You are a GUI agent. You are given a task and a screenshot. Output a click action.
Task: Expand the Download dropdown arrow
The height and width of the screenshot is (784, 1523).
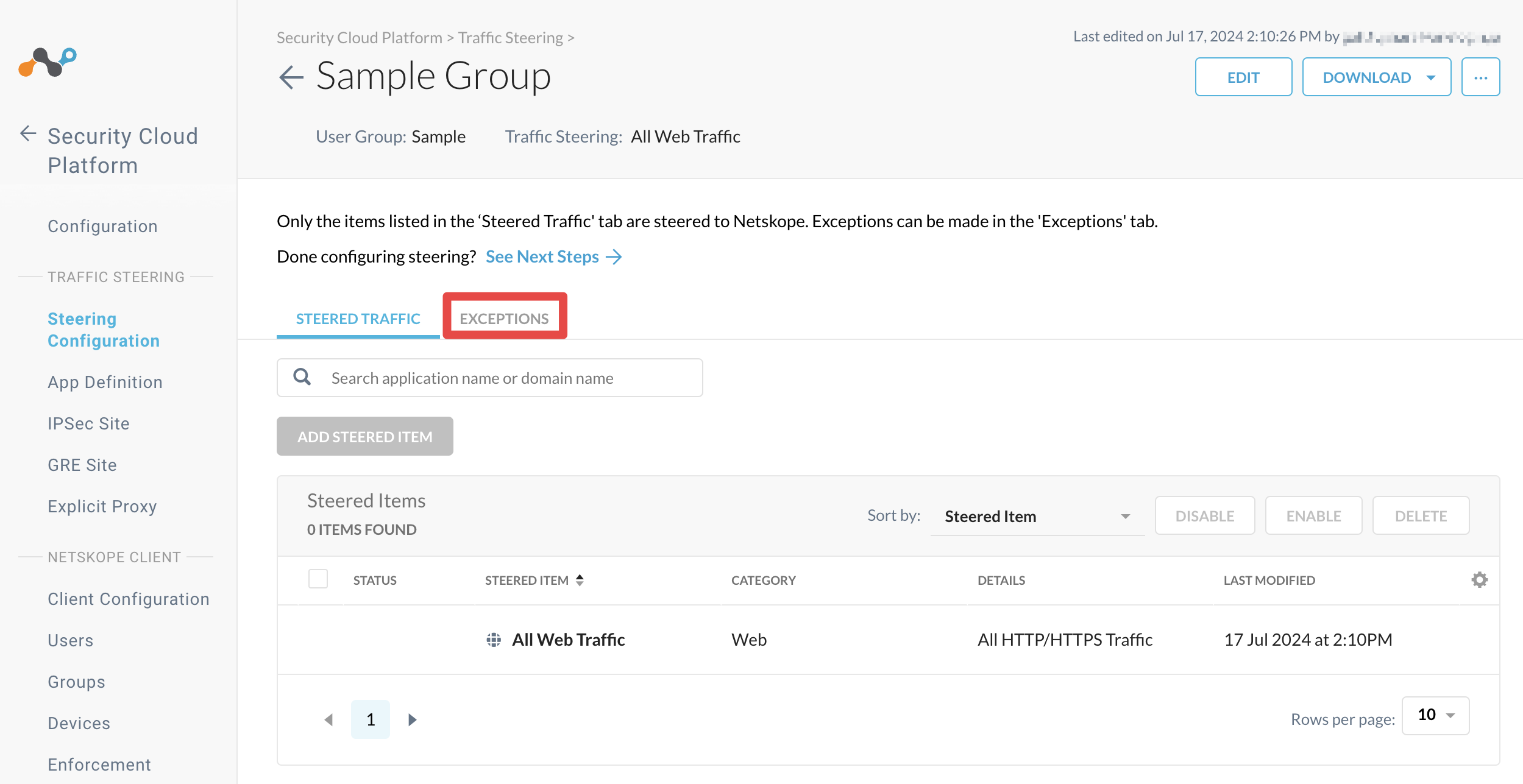click(1431, 78)
